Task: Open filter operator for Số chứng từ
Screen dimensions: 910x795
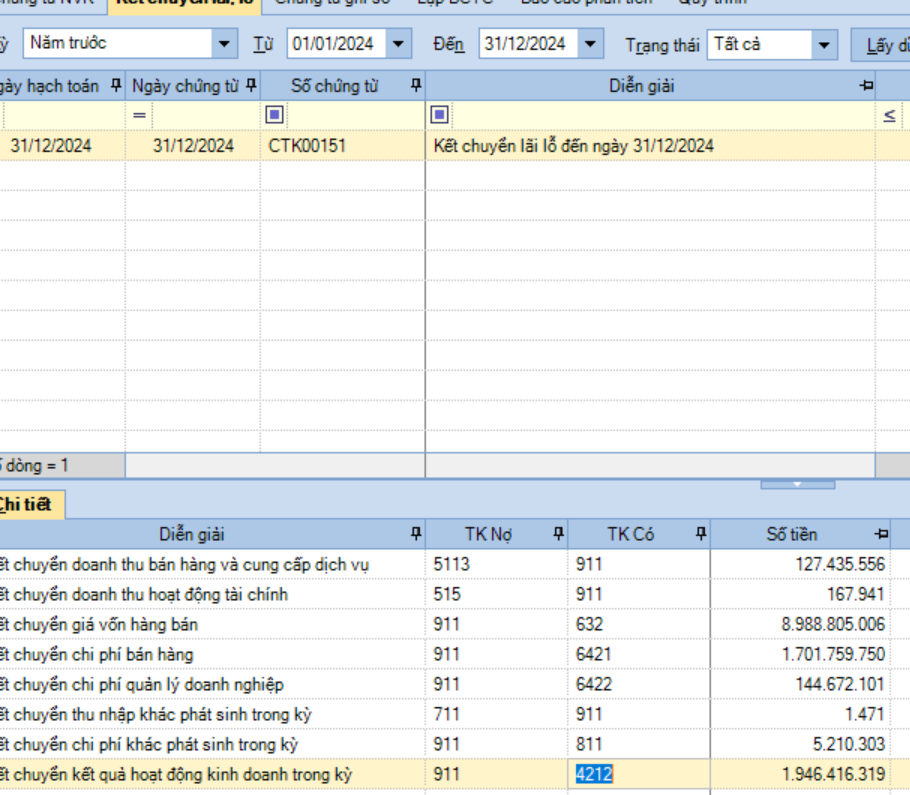Action: pos(274,116)
